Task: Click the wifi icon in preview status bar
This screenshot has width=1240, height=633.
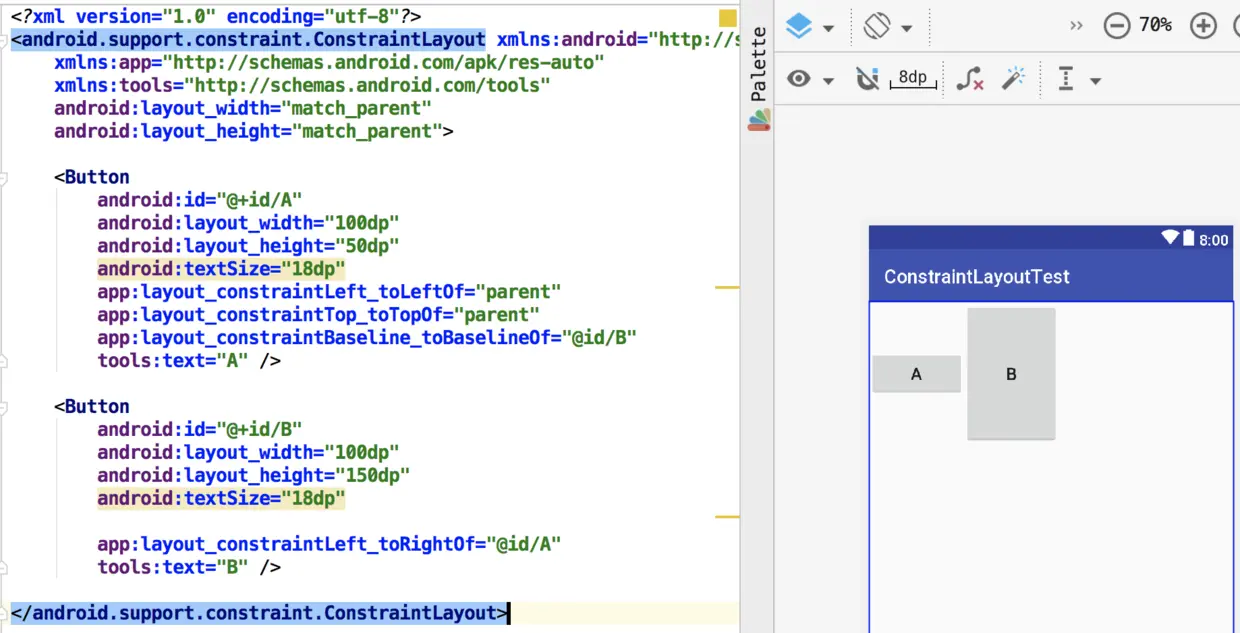Action: coord(1170,238)
